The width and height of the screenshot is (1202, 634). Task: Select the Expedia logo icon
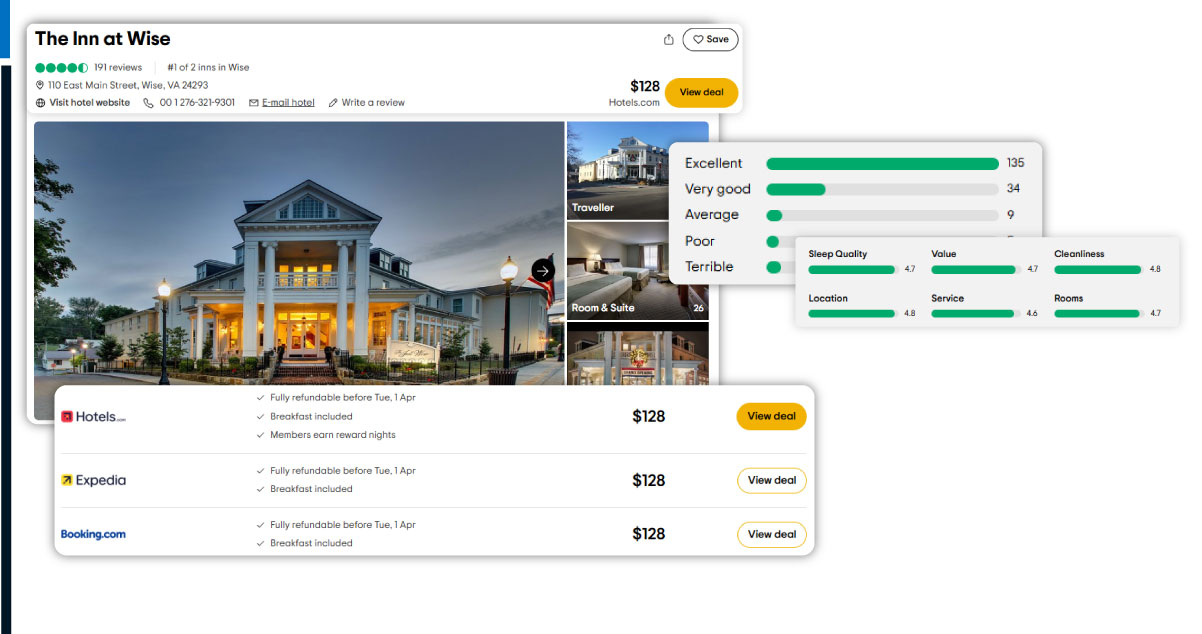coord(93,480)
